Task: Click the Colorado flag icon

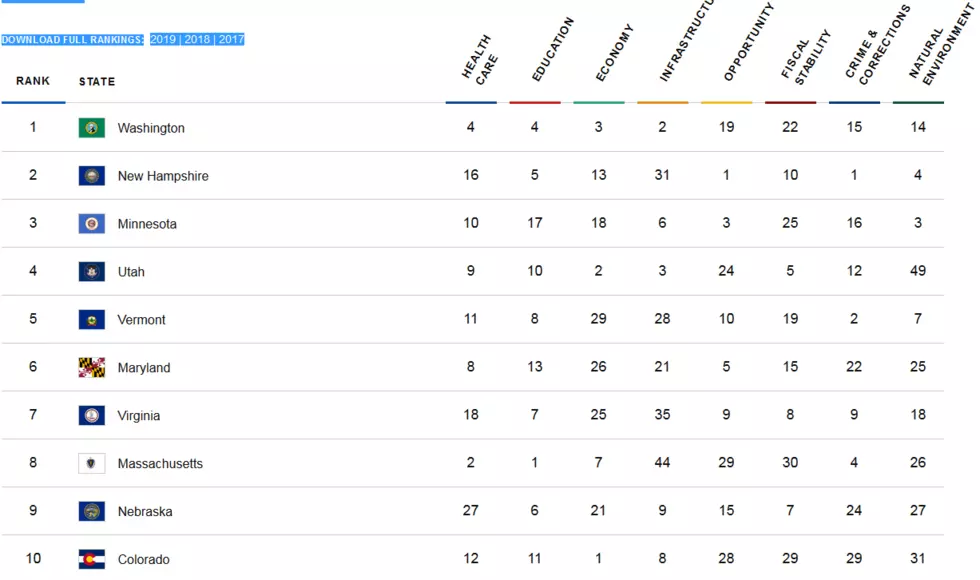Action: (91, 559)
